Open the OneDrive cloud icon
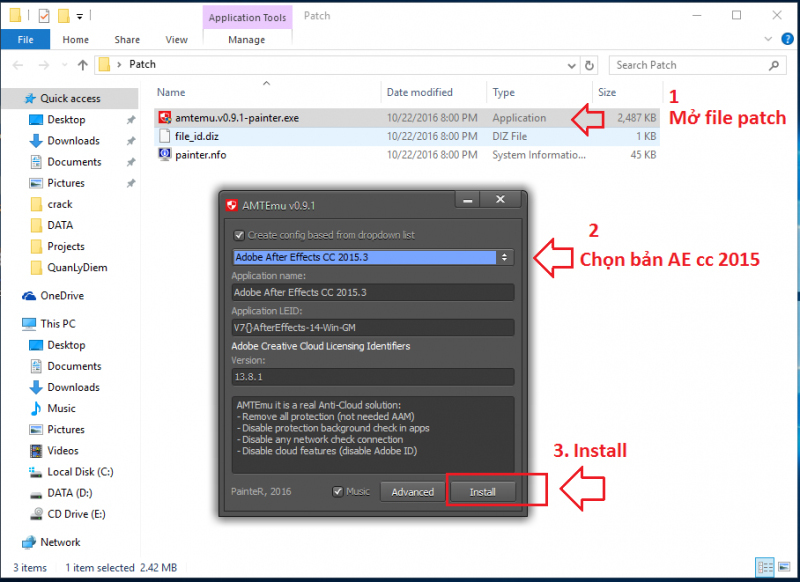The height and width of the screenshot is (582, 800). 29,296
